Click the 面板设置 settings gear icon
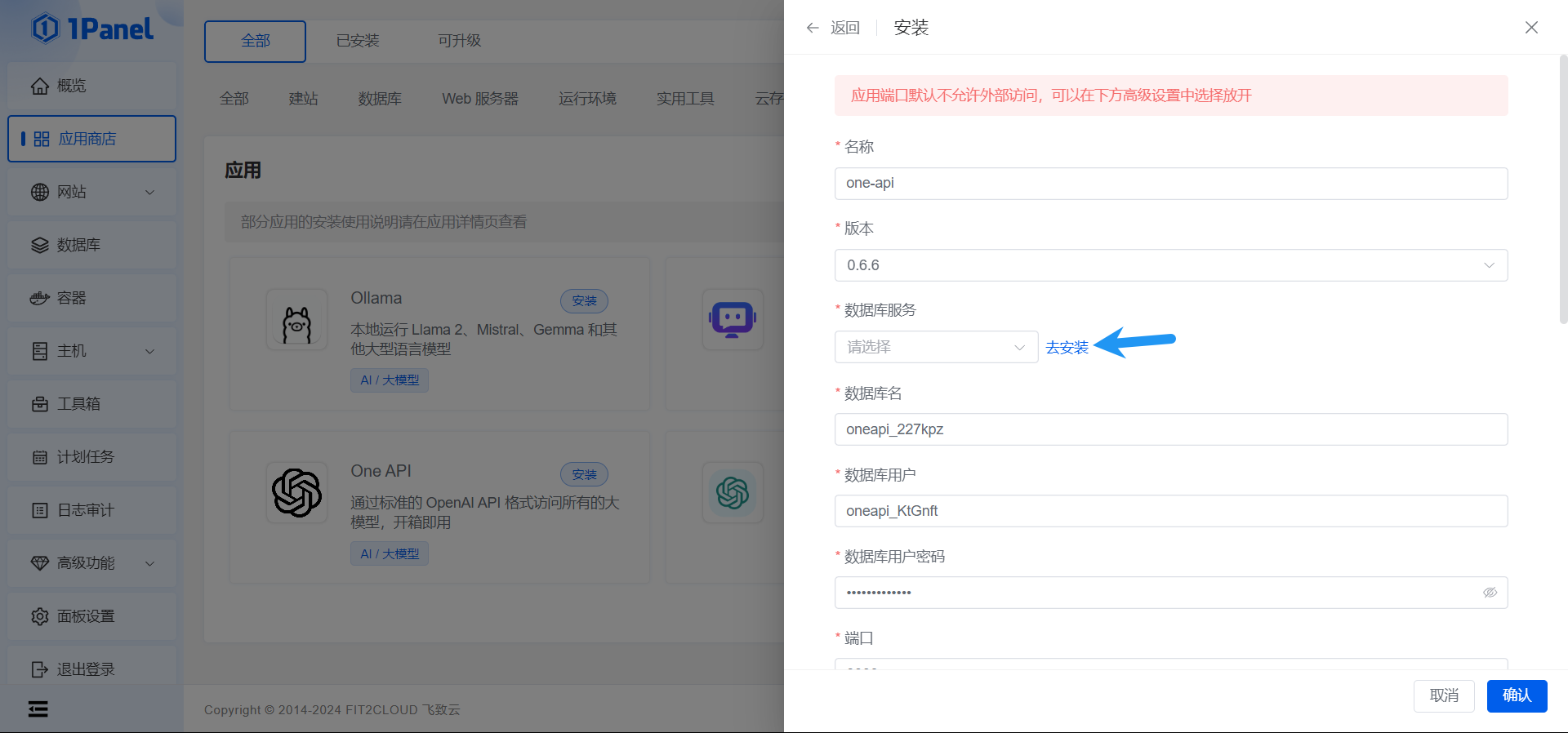 [x=40, y=616]
